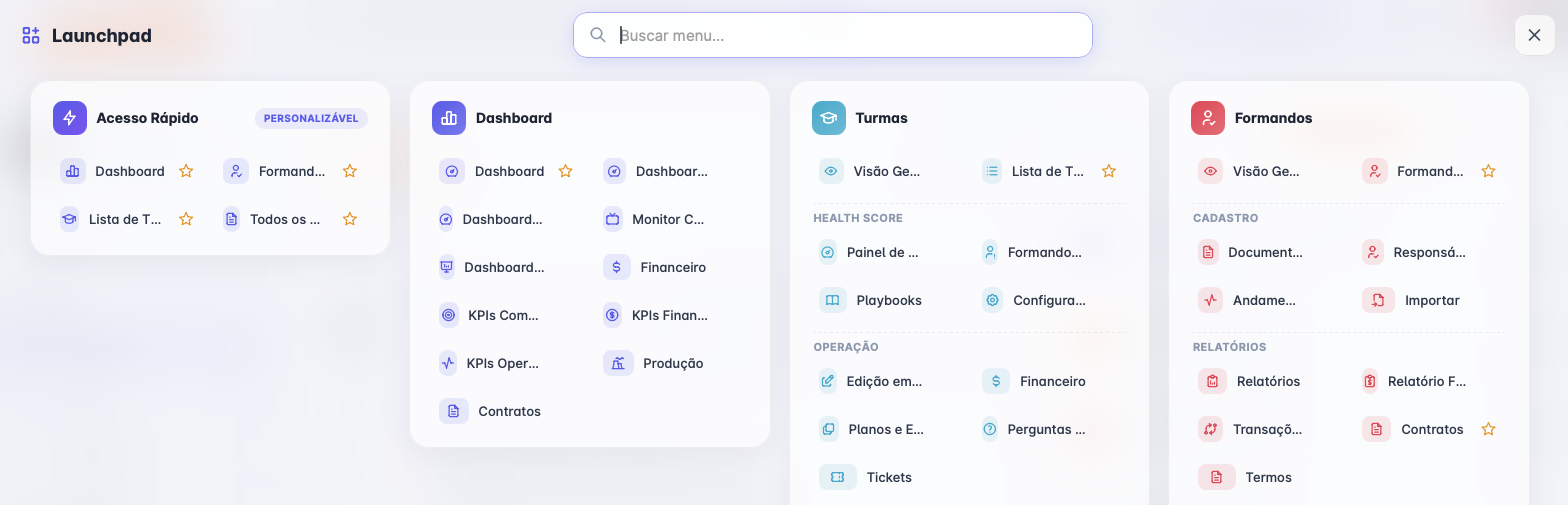The image size is (1568, 505).
Task: Click the Termos document icon
Action: [1217, 477]
